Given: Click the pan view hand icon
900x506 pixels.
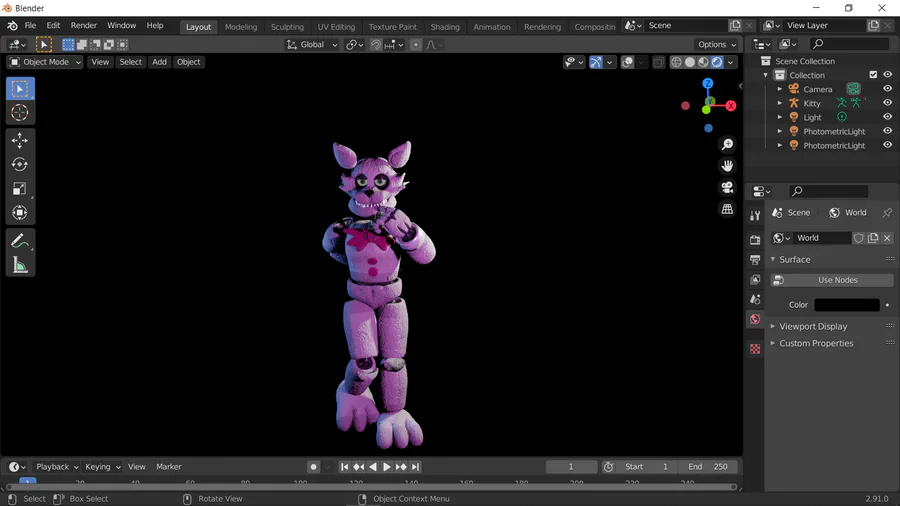Looking at the screenshot, I should click(x=727, y=166).
